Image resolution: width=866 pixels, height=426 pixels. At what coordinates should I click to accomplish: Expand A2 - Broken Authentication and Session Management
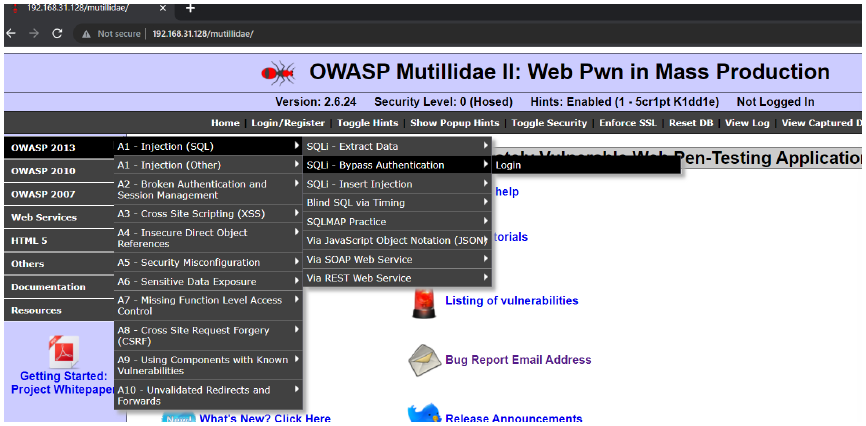pyautogui.click(x=208, y=190)
